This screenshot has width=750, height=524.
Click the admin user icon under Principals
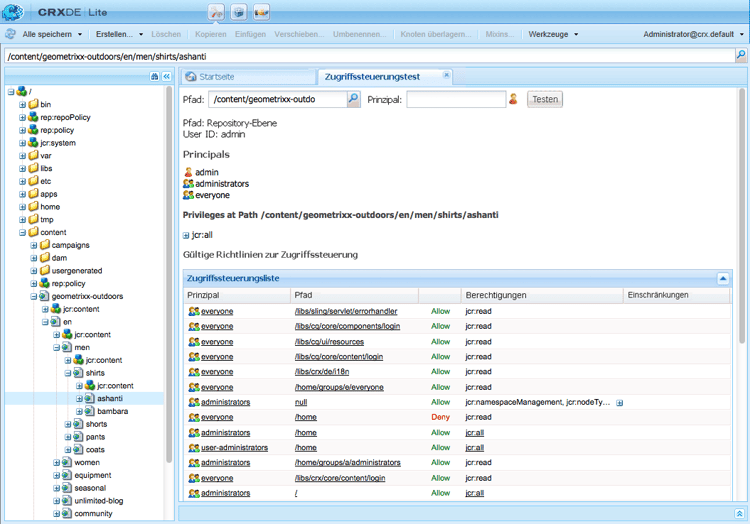pyautogui.click(x=188, y=172)
